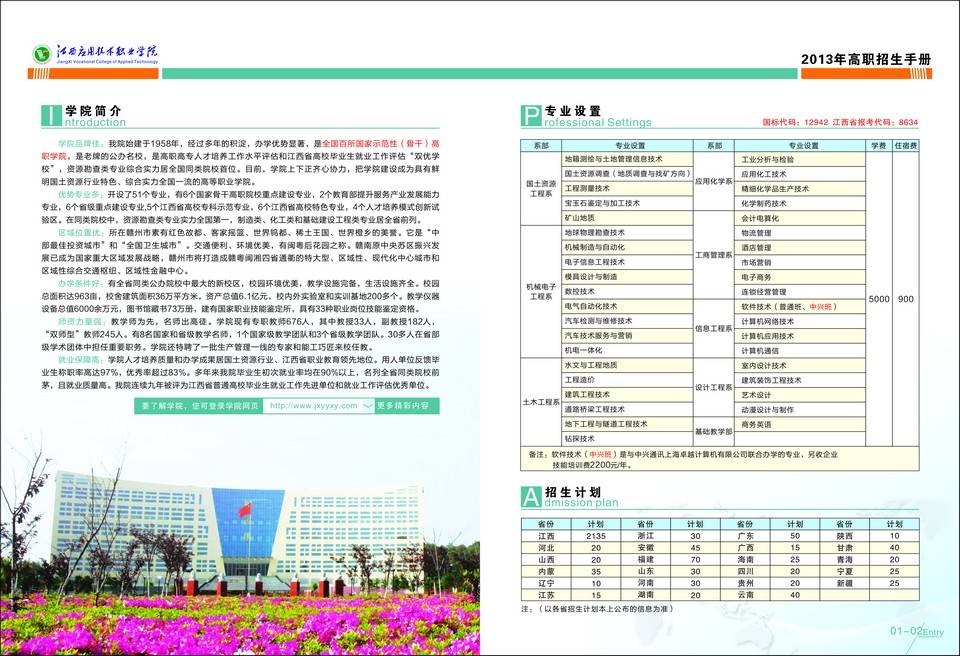
Task: Select the '软件技术（普通班、中兴班）' major
Action: coord(800,306)
